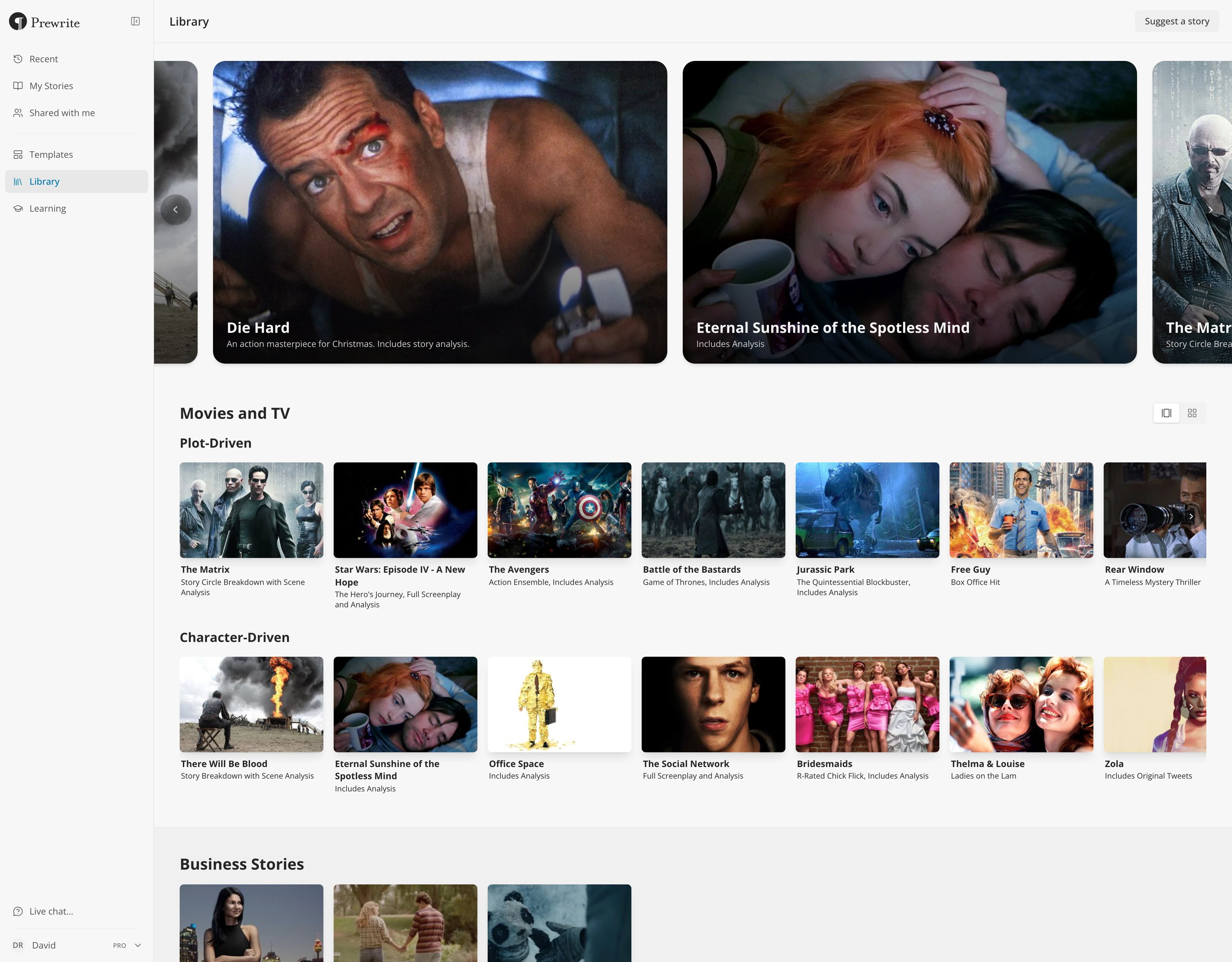This screenshot has width=1232, height=962.
Task: Open The Matrix thumbnail in Plot-Driven
Action: [252, 510]
